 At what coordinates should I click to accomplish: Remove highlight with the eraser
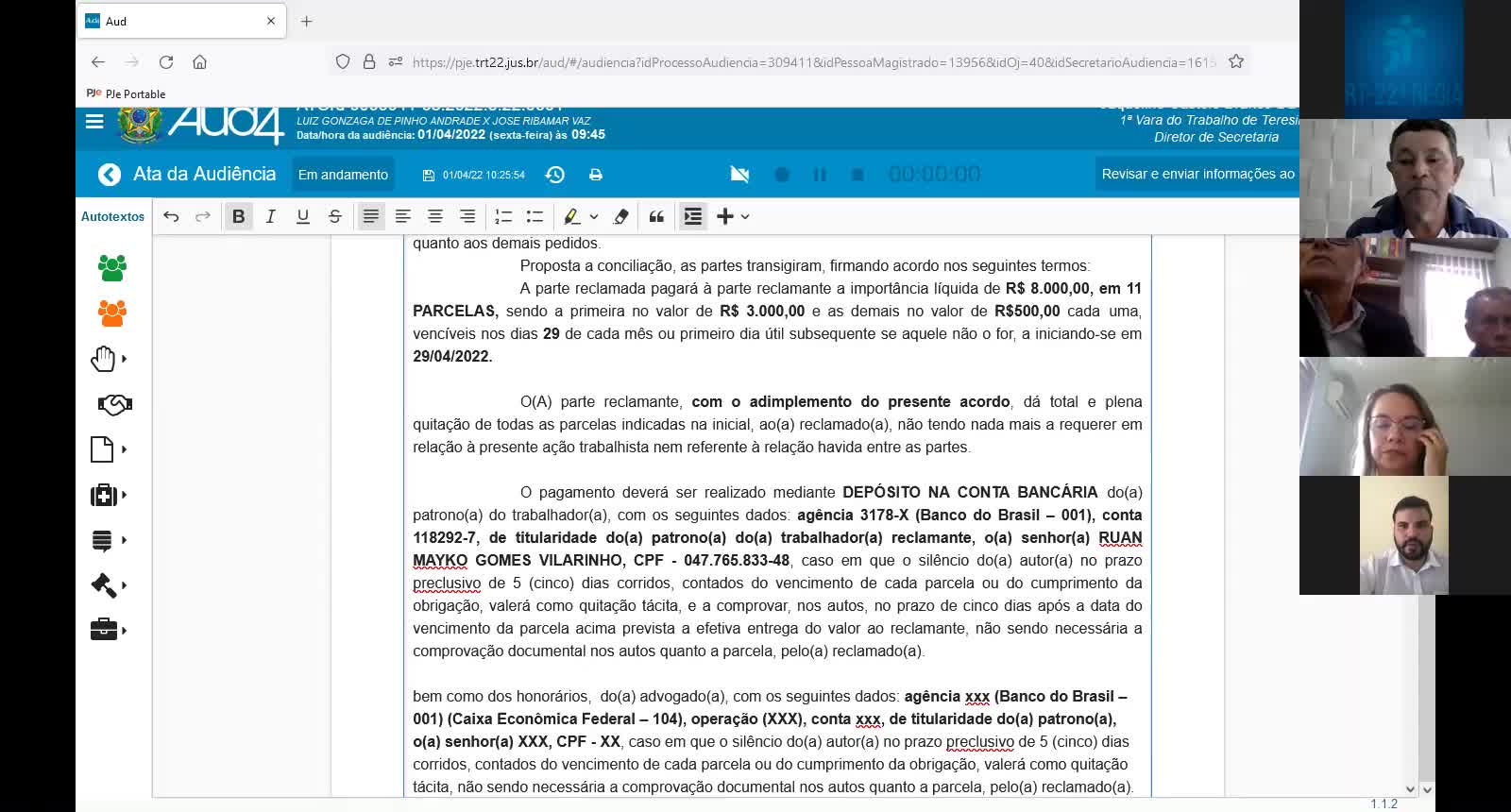click(x=621, y=216)
